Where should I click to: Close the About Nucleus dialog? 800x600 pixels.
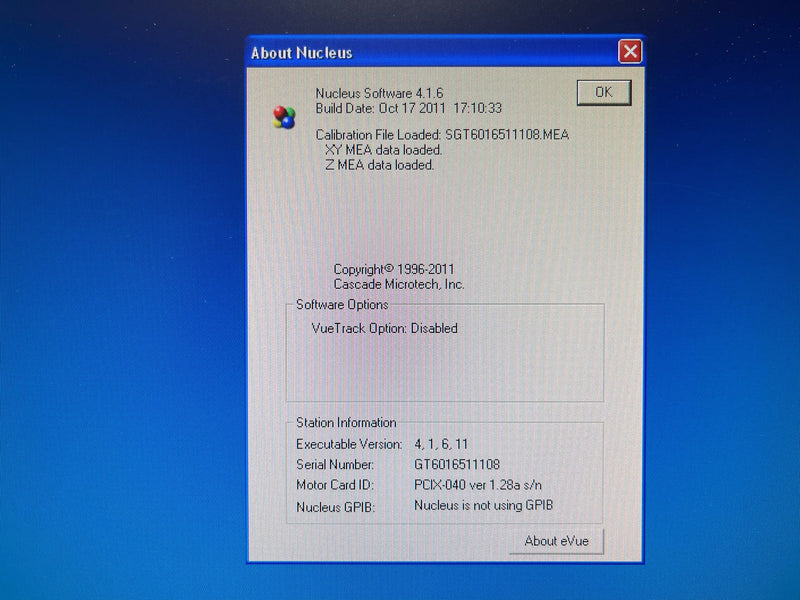point(629,52)
